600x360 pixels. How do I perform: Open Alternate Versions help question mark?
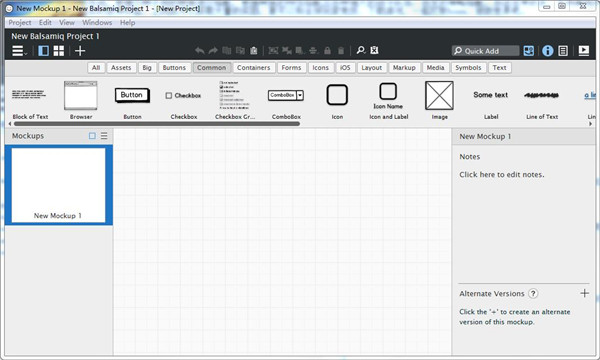(533, 293)
